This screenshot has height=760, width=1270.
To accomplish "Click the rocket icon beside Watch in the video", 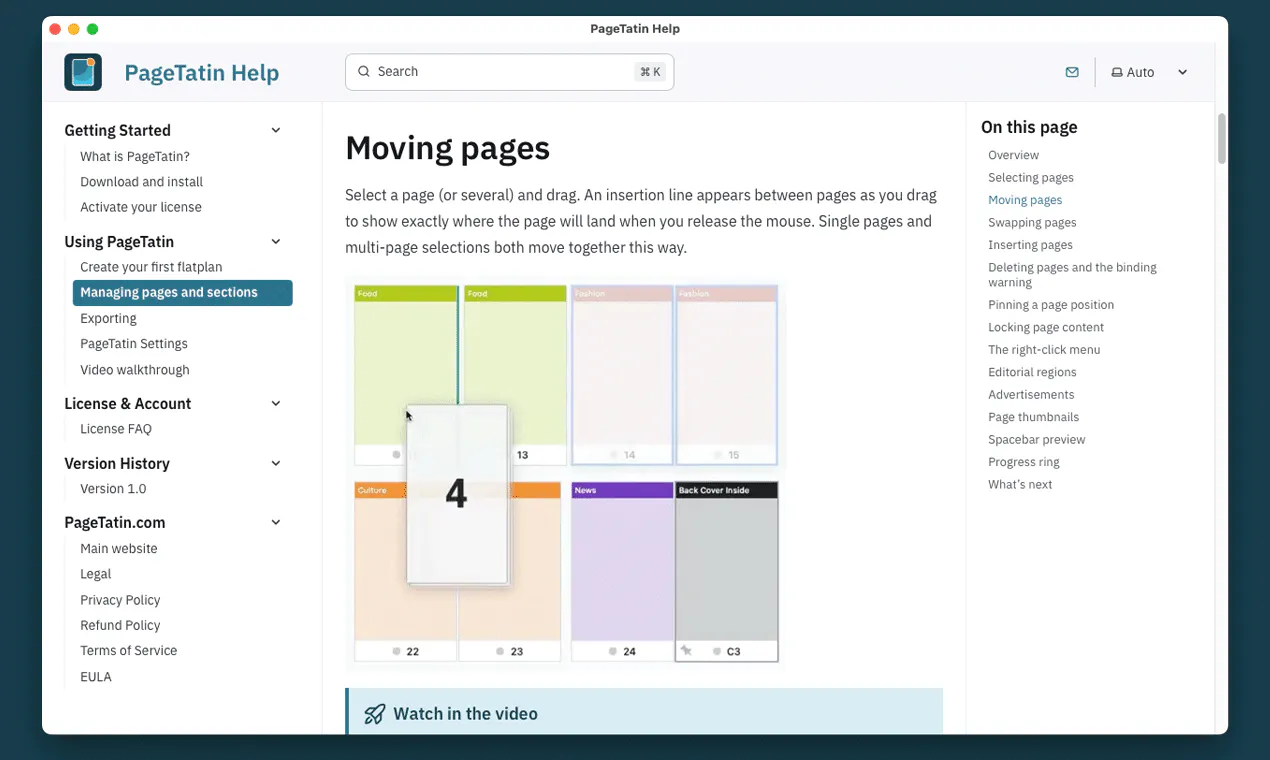I will pos(375,714).
